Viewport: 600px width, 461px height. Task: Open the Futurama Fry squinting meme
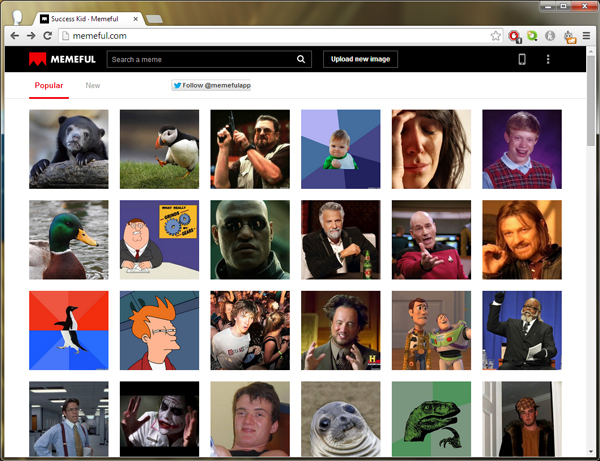pyautogui.click(x=160, y=331)
